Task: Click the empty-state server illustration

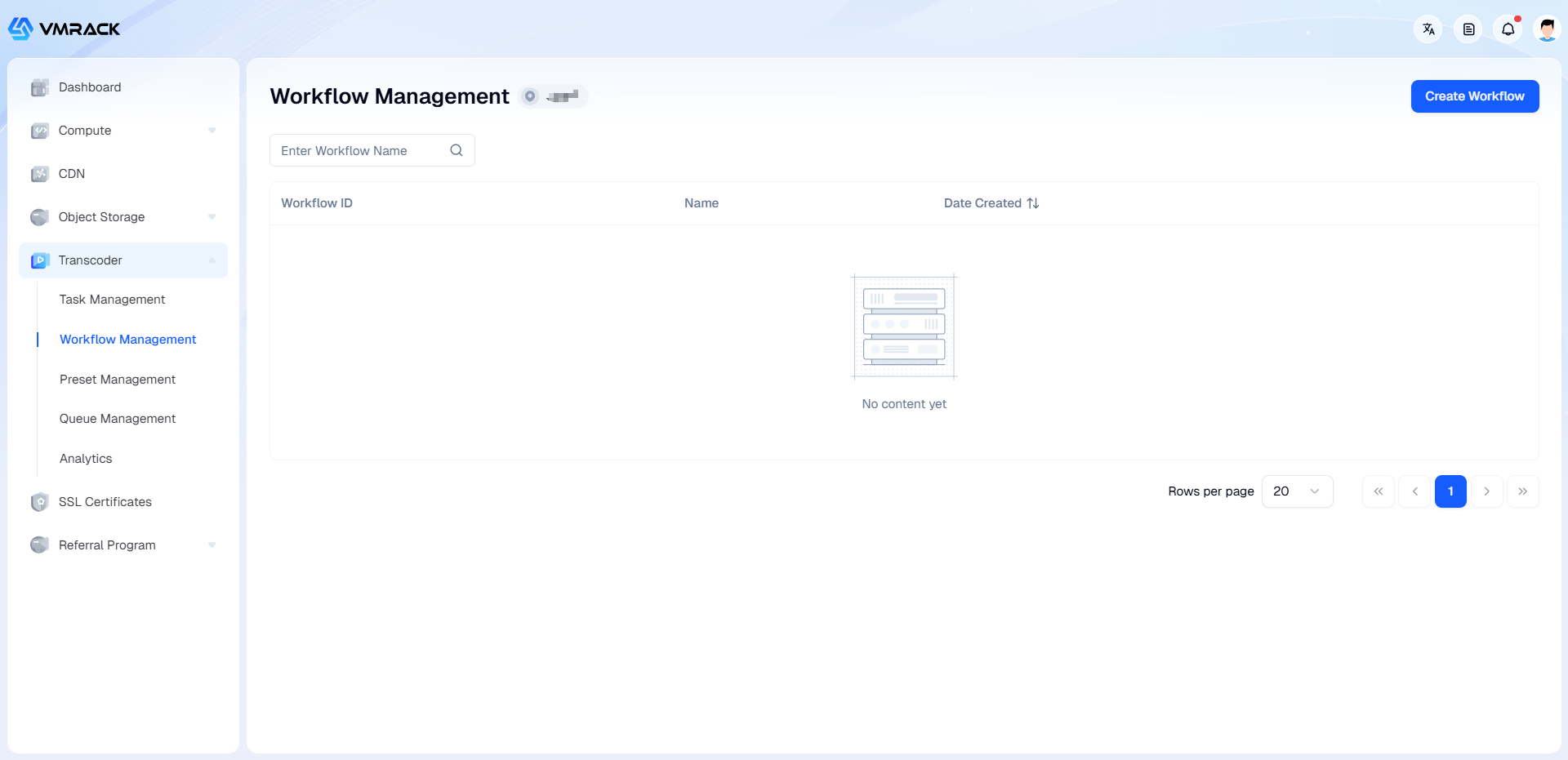Action: tap(904, 327)
